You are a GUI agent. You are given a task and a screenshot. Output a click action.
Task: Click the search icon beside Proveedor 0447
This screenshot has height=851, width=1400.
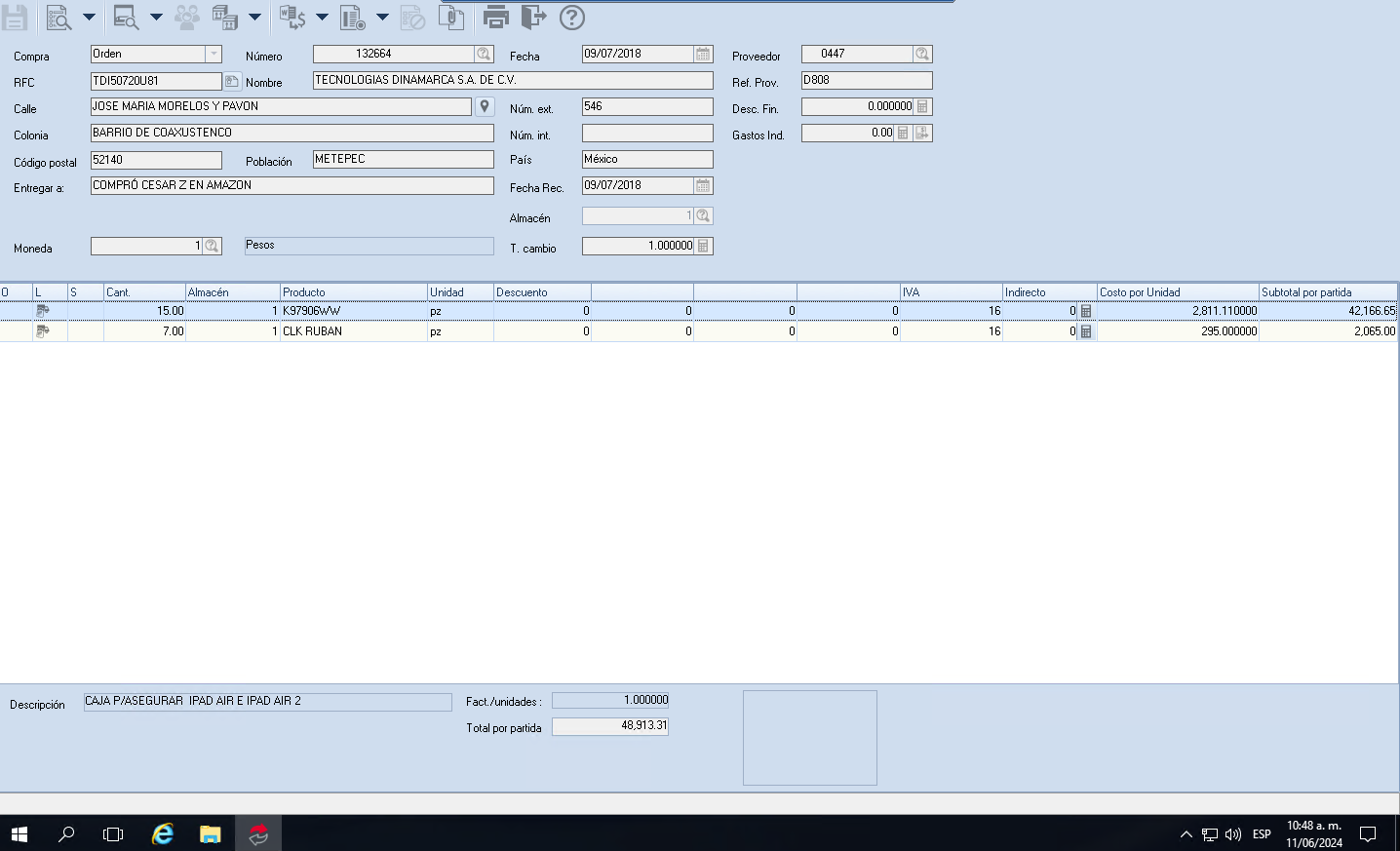pos(922,54)
